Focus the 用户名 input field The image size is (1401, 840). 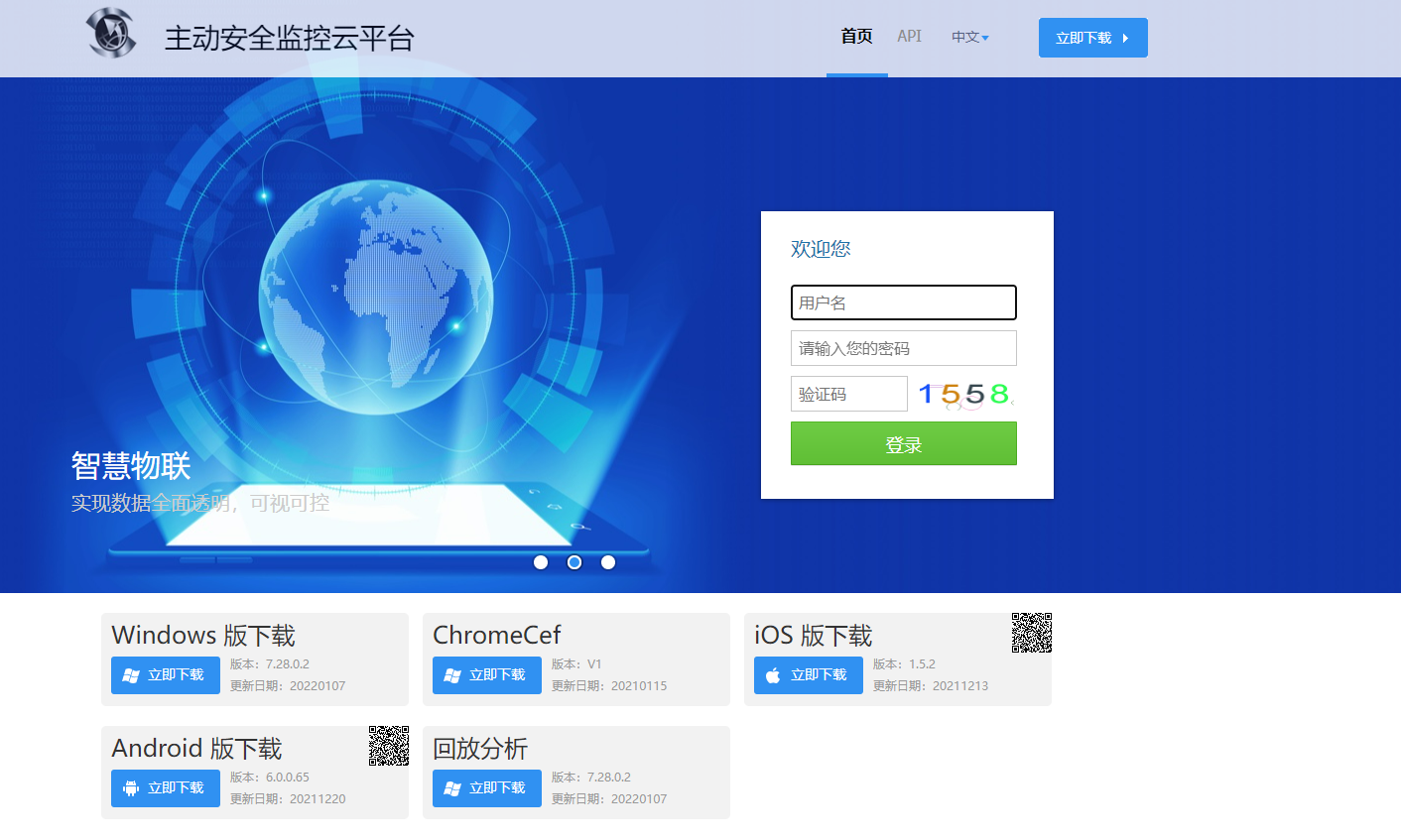tap(903, 302)
